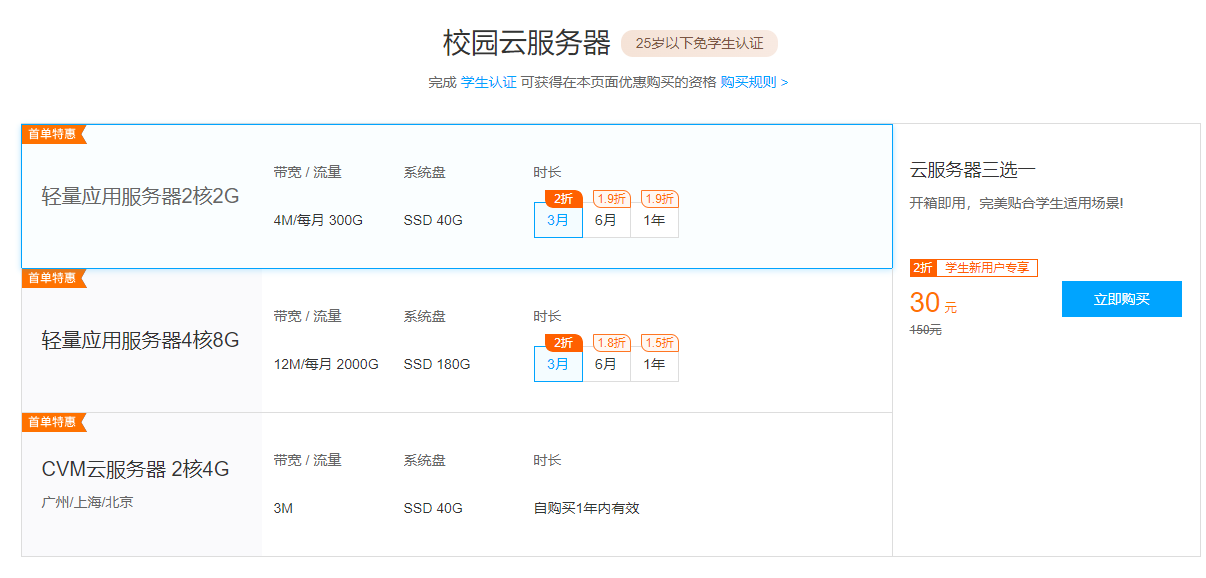Select 3月 duration for the 2核2G server
This screenshot has width=1206, height=578.
coord(558,220)
